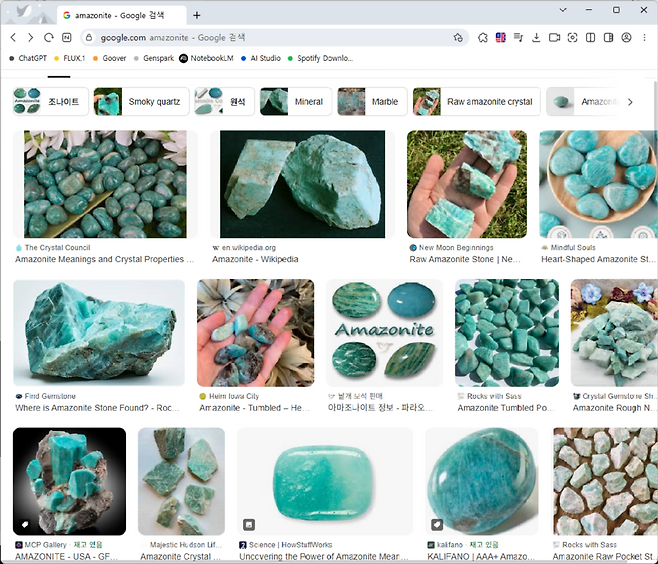Choose the Mineral filter chip
658x564 pixels.
click(x=294, y=102)
